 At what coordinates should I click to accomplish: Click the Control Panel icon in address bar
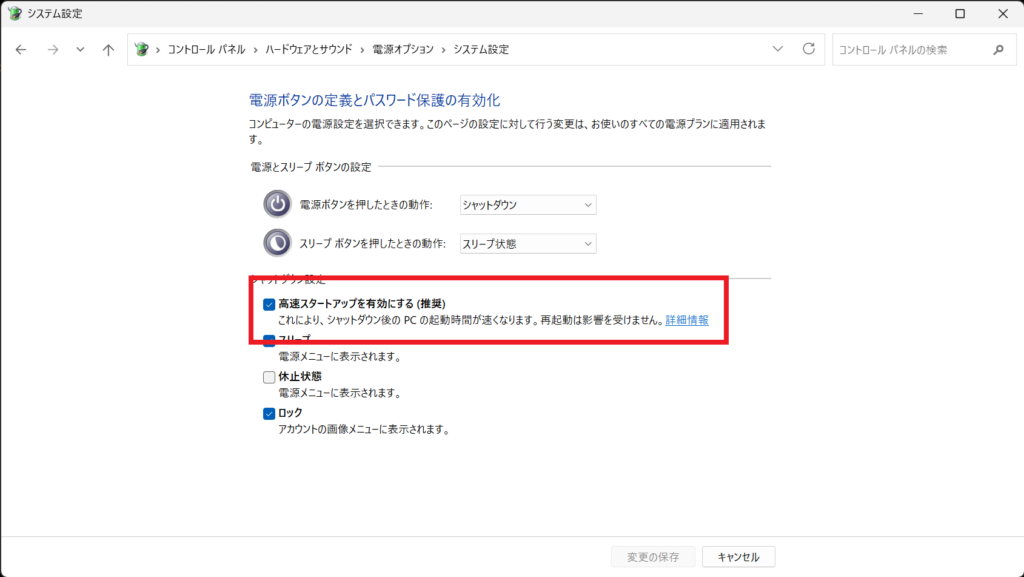point(141,50)
